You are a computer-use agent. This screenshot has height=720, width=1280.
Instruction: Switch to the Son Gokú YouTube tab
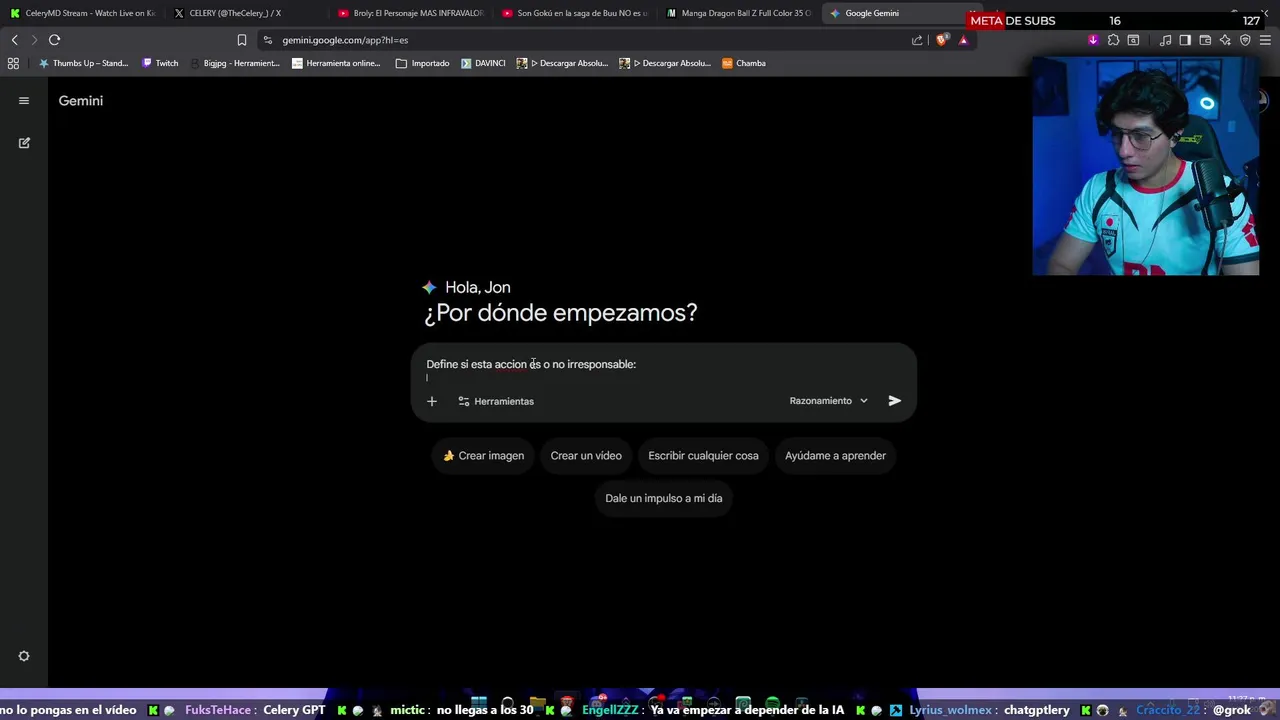tap(574, 13)
